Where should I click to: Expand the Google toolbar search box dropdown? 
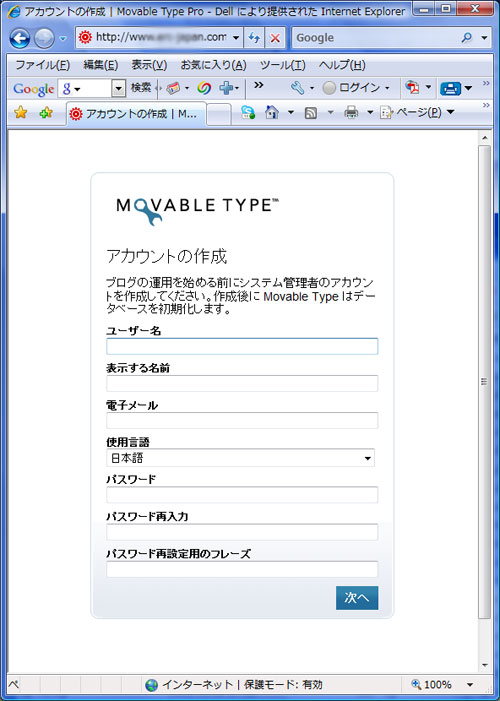coord(118,89)
